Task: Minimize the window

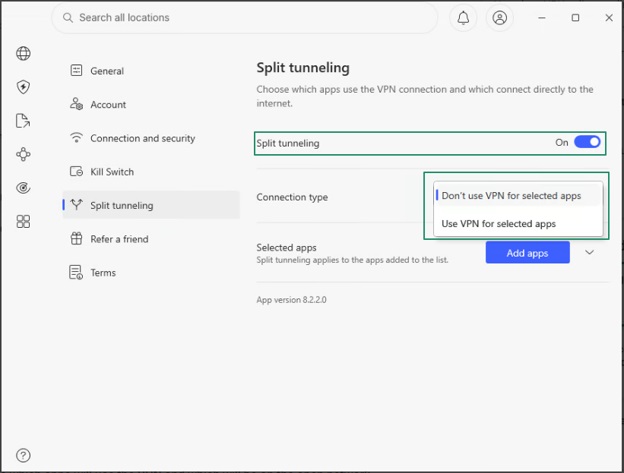Action: coord(542,18)
